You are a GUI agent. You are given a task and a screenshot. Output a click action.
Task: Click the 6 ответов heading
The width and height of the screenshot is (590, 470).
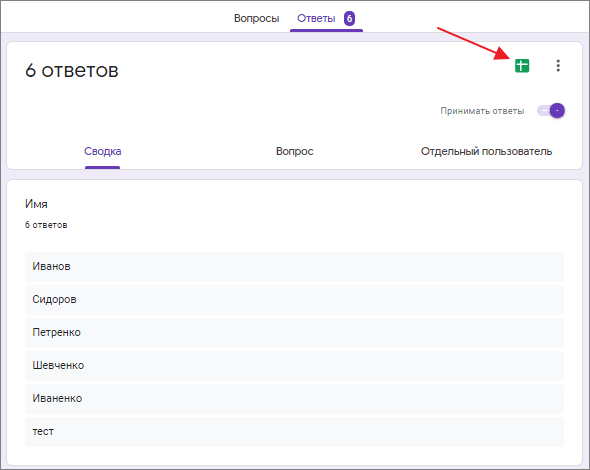pos(72,70)
